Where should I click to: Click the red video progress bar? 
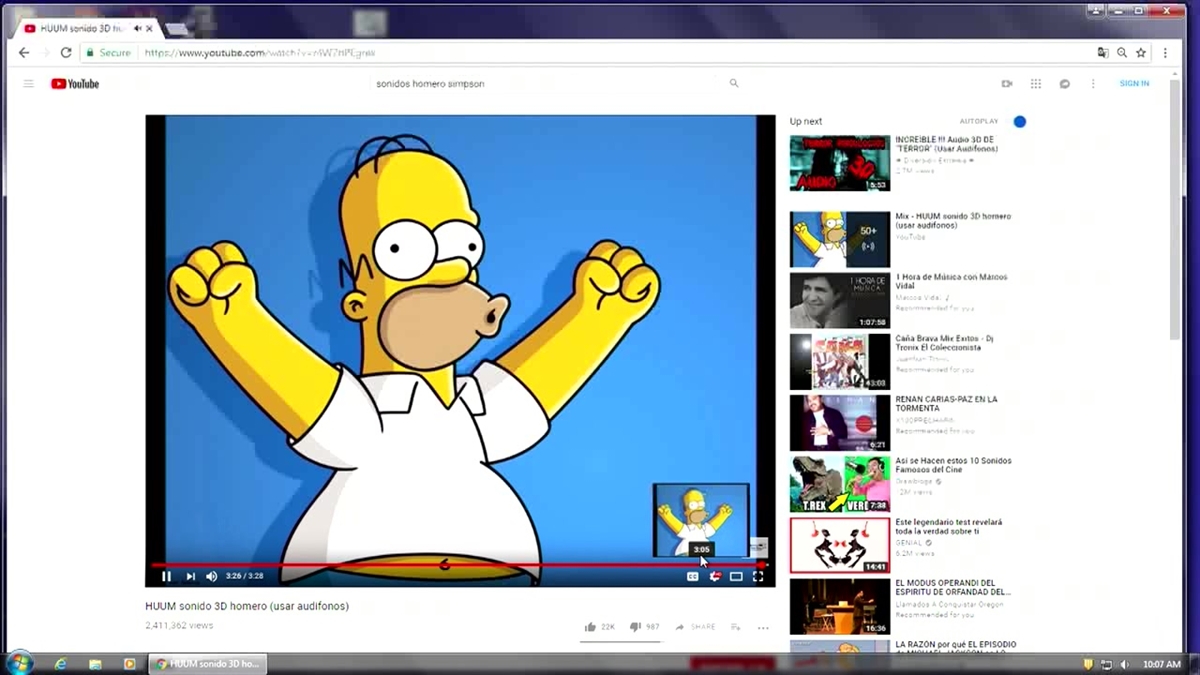(x=459, y=565)
